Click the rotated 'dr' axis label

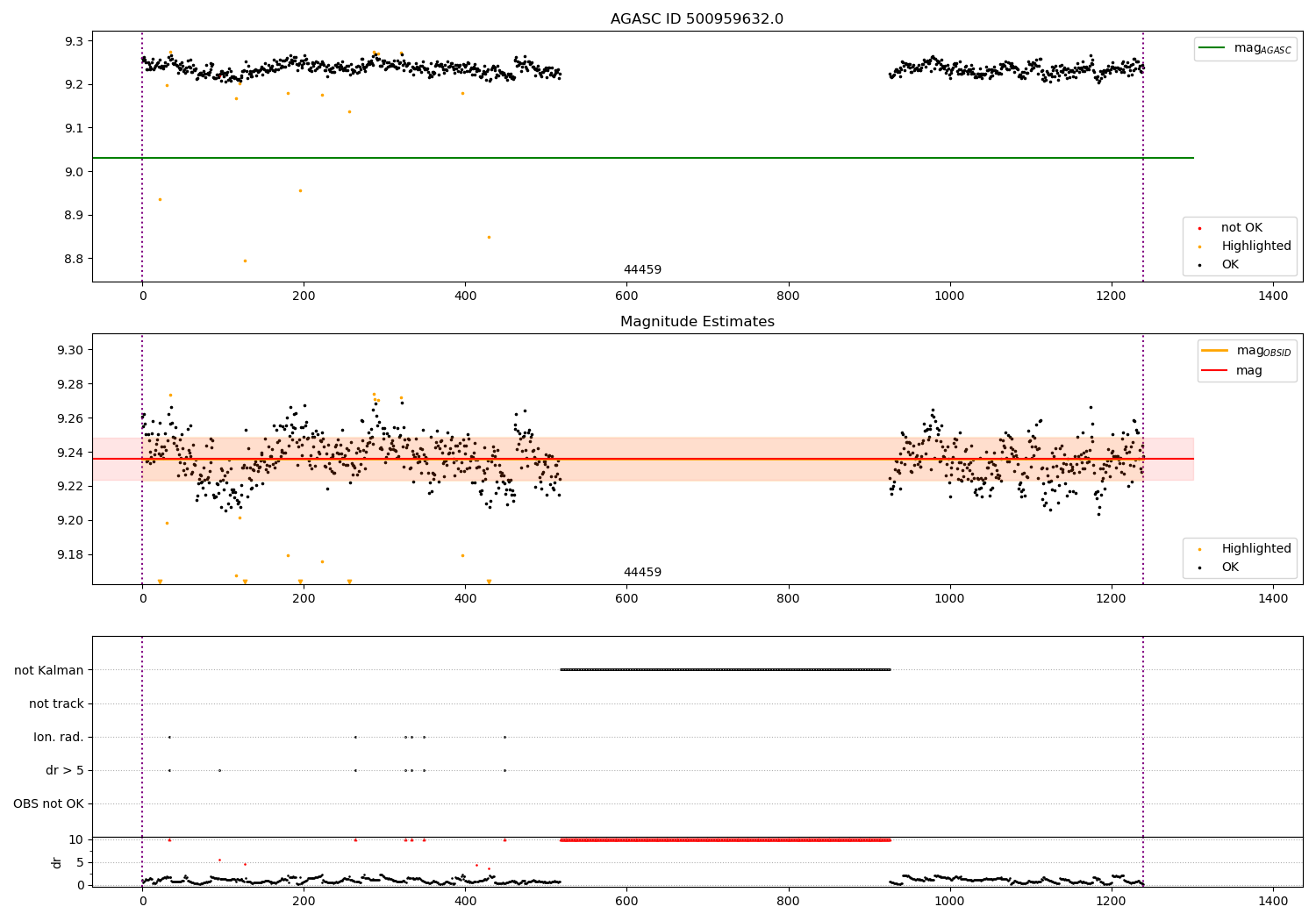click(x=57, y=862)
